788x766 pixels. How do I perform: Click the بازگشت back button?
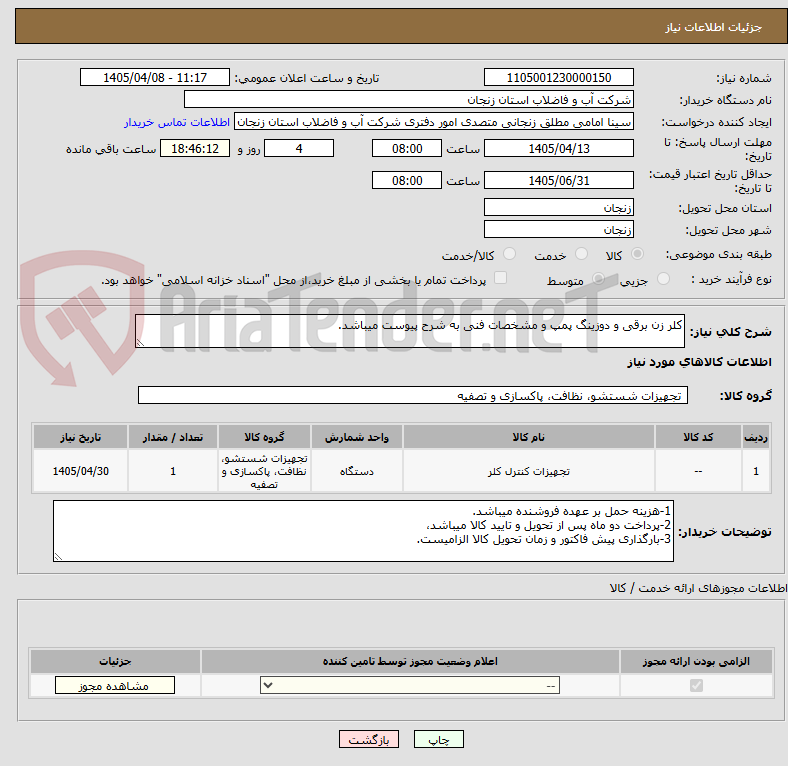click(x=369, y=740)
